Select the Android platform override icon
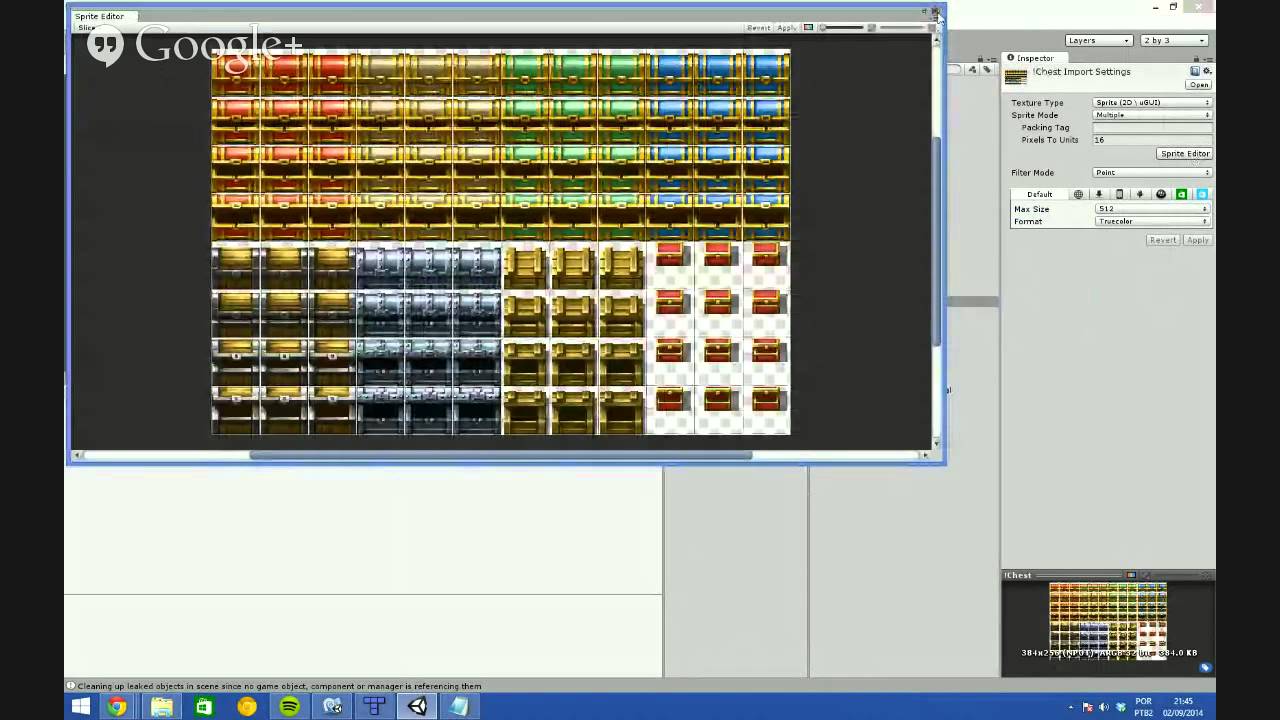 (x=1140, y=194)
